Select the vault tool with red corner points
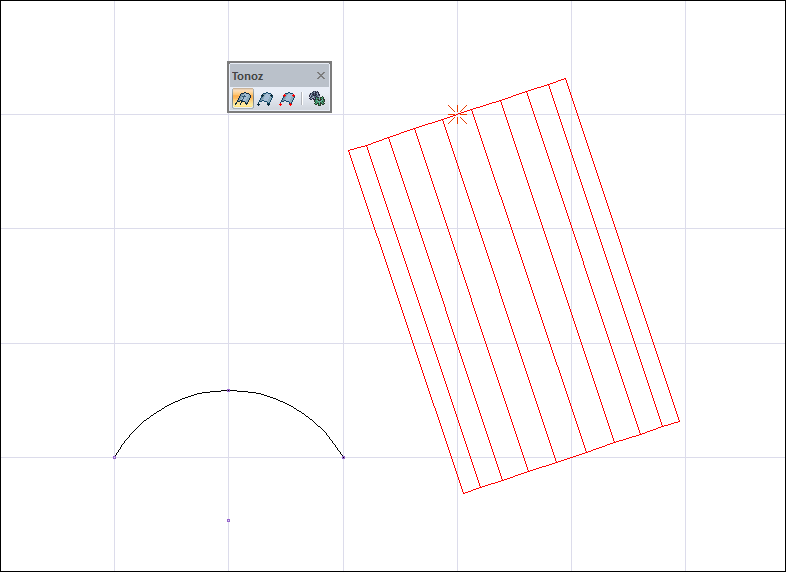 click(287, 99)
